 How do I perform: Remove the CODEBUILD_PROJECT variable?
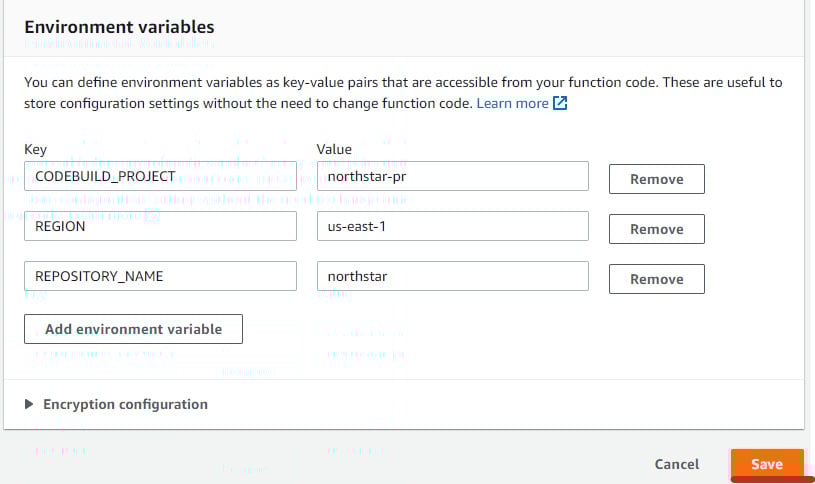656,179
